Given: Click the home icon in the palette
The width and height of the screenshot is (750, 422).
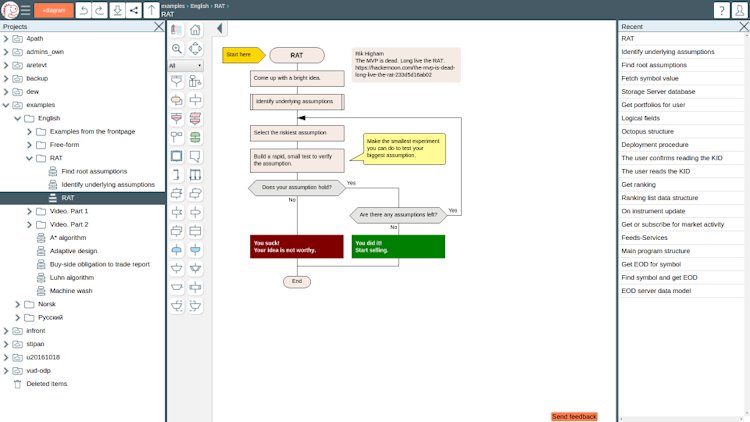Looking at the screenshot, I should (195, 30).
